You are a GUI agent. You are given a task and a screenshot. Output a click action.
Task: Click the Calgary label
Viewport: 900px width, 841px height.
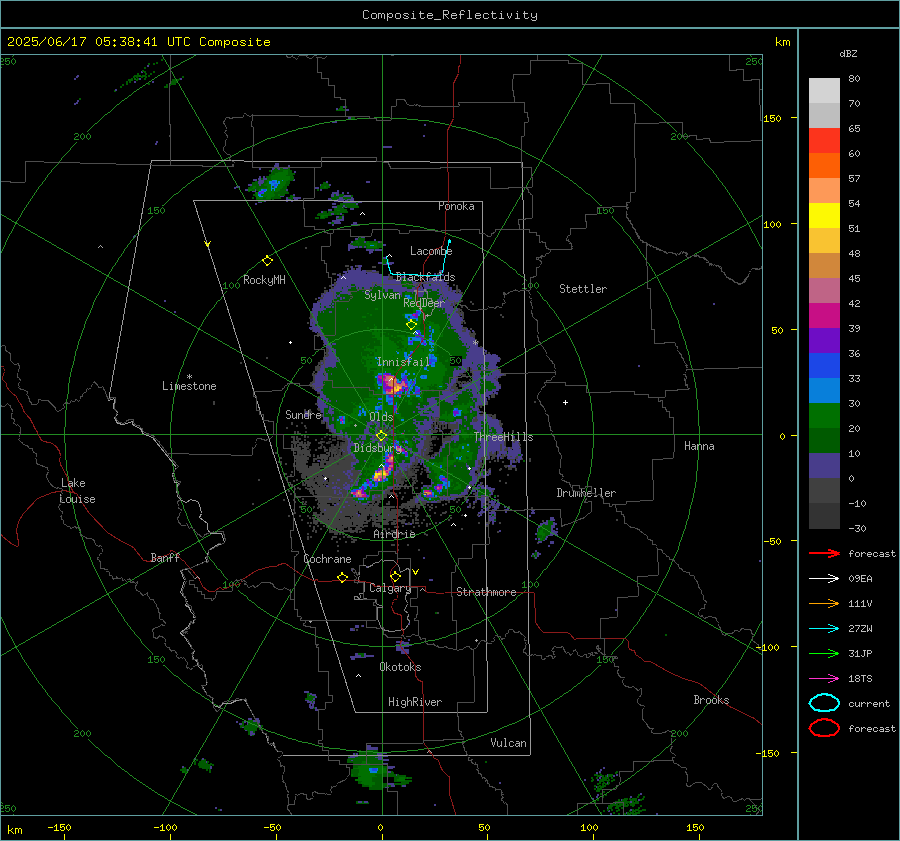(390, 588)
